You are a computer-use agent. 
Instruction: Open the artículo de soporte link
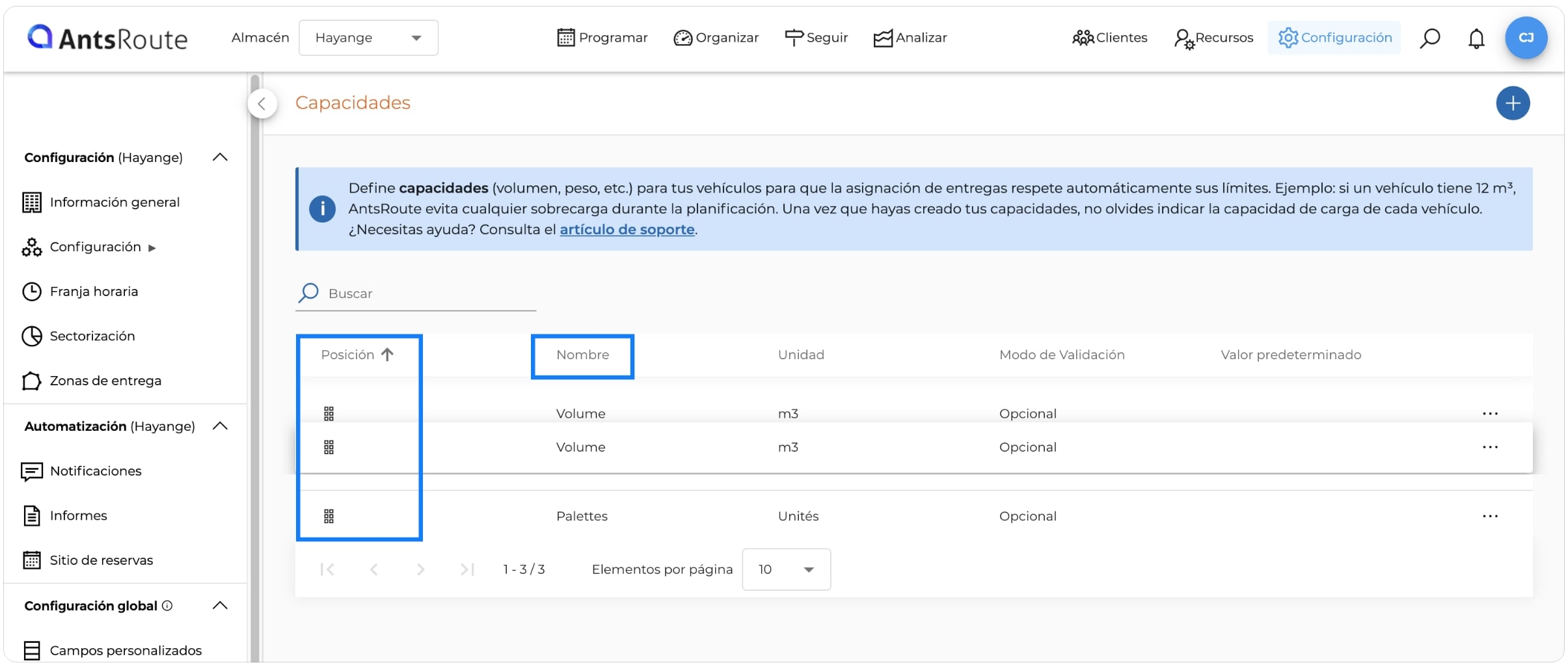click(627, 230)
